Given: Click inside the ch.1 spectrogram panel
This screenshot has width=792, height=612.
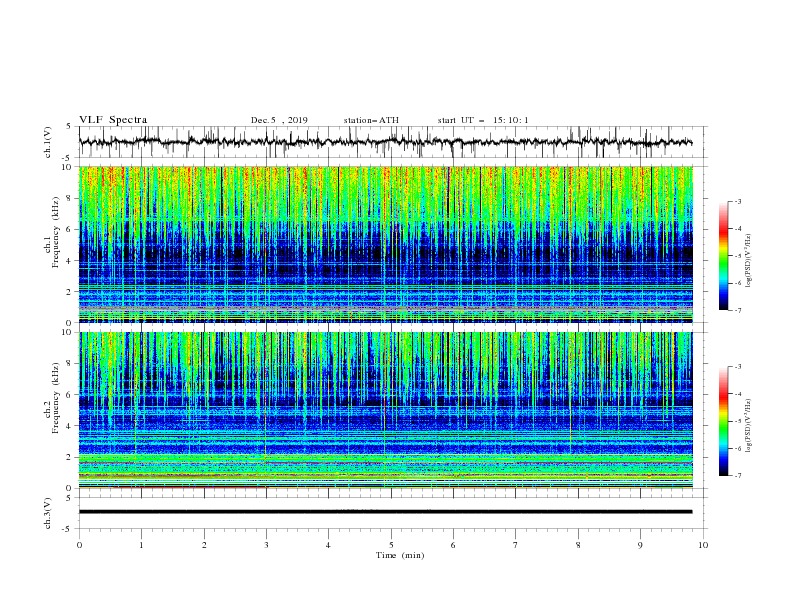Looking at the screenshot, I should coord(385,244).
